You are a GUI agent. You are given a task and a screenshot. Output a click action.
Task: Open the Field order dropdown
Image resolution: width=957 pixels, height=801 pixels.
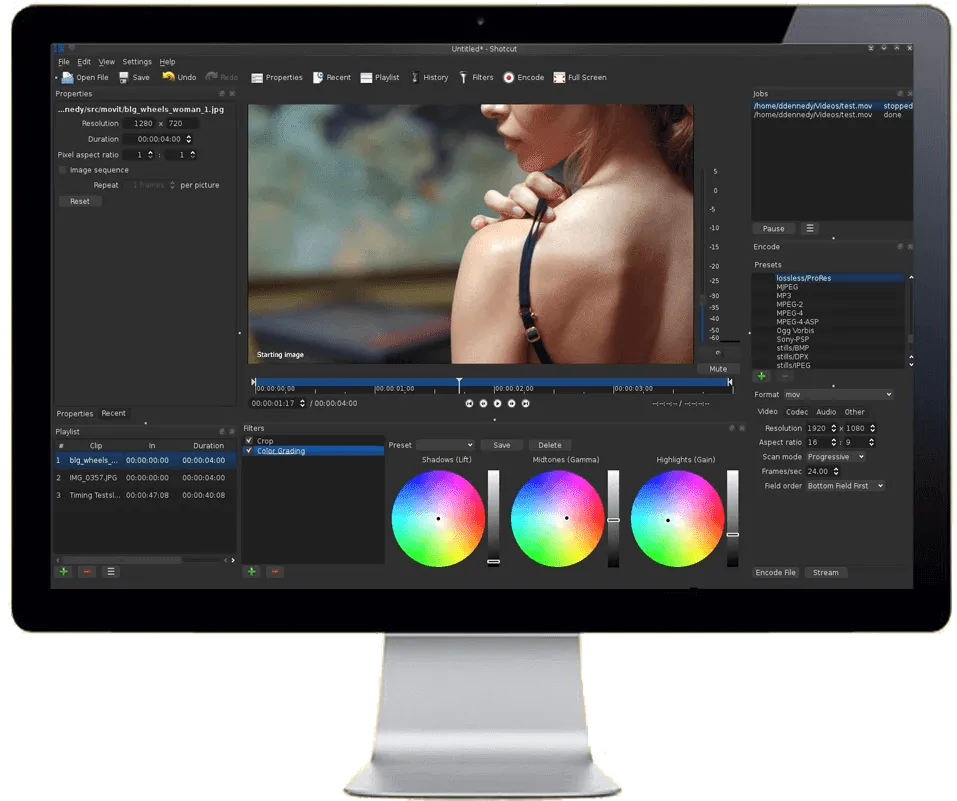click(845, 485)
